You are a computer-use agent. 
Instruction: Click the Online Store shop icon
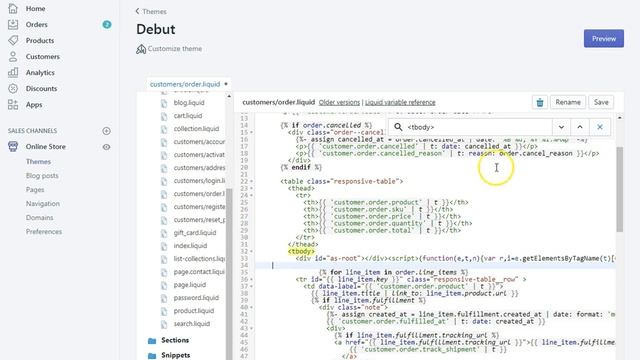click(x=13, y=147)
